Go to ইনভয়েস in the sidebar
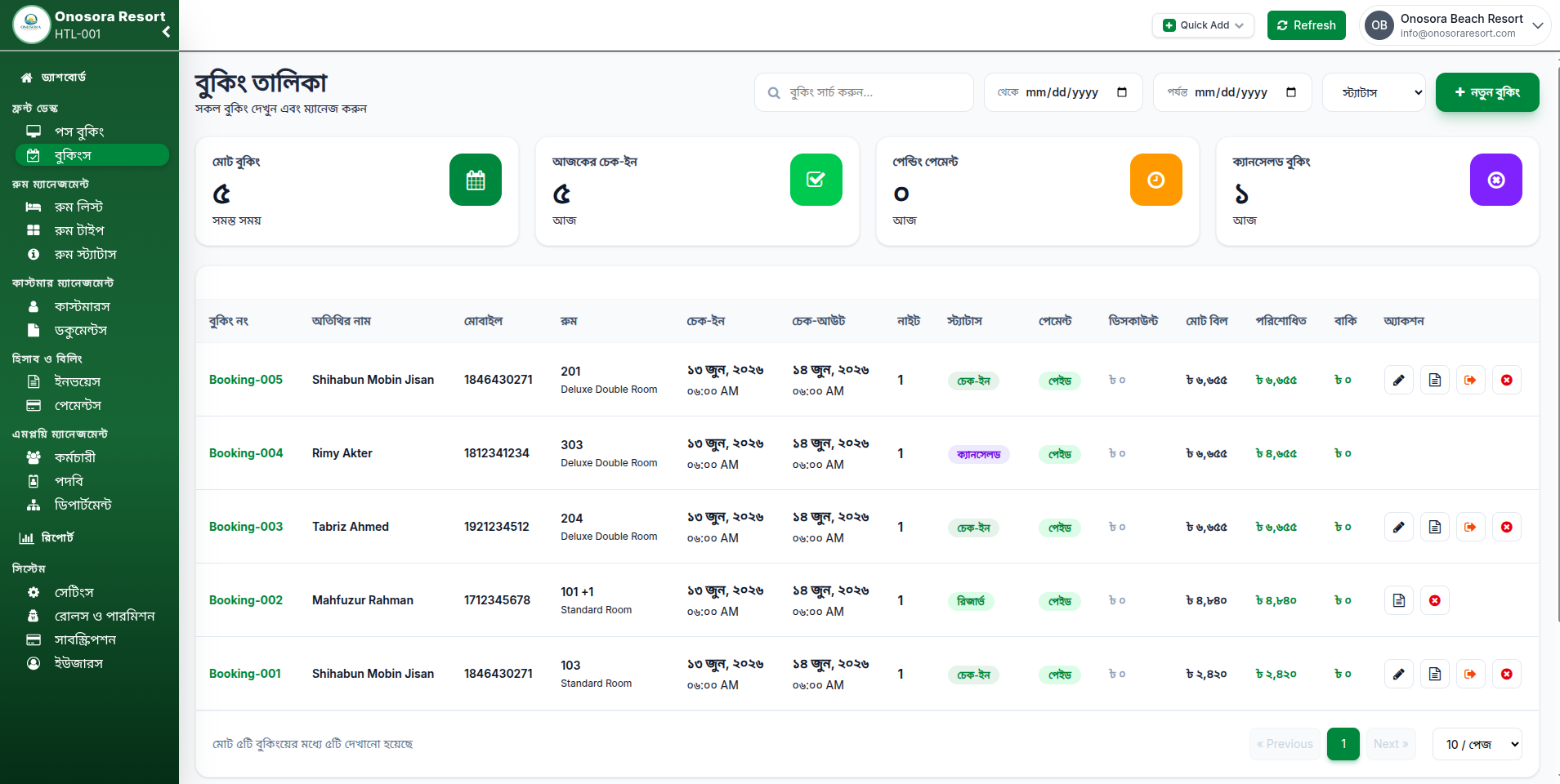This screenshot has width=1560, height=784. click(x=78, y=381)
